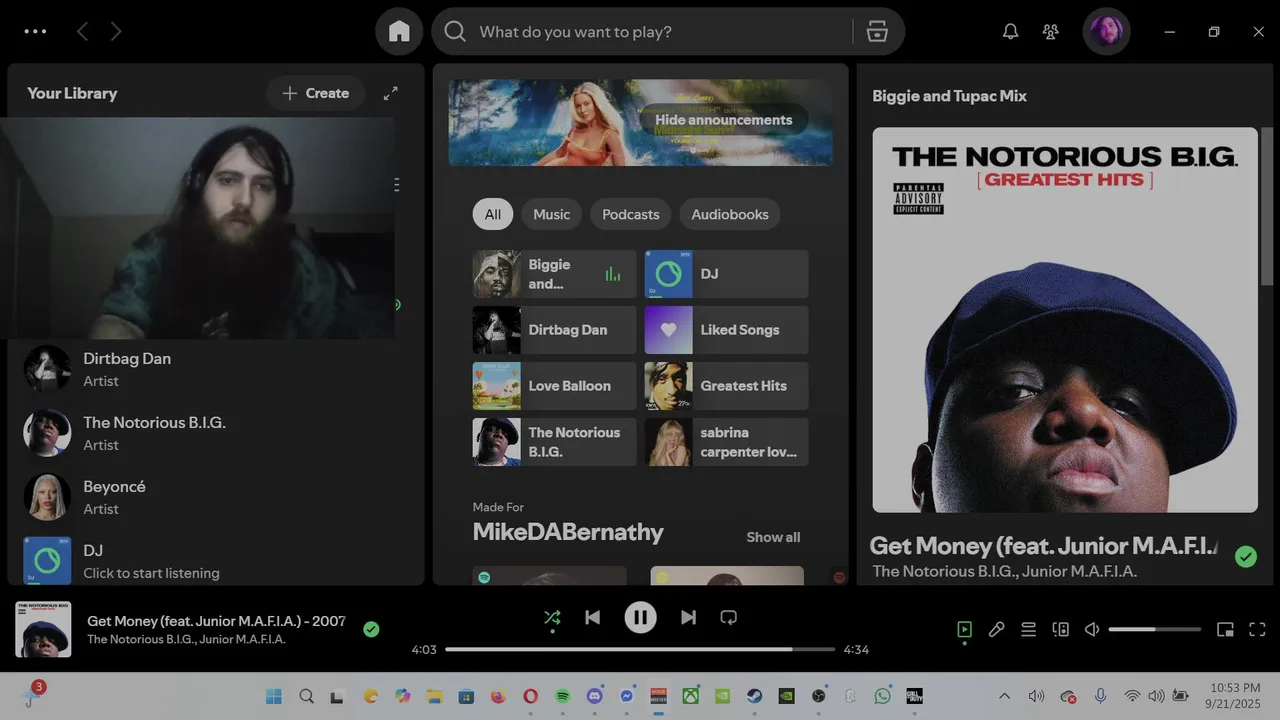
Task: Toggle repeat mode
Action: coord(728,617)
